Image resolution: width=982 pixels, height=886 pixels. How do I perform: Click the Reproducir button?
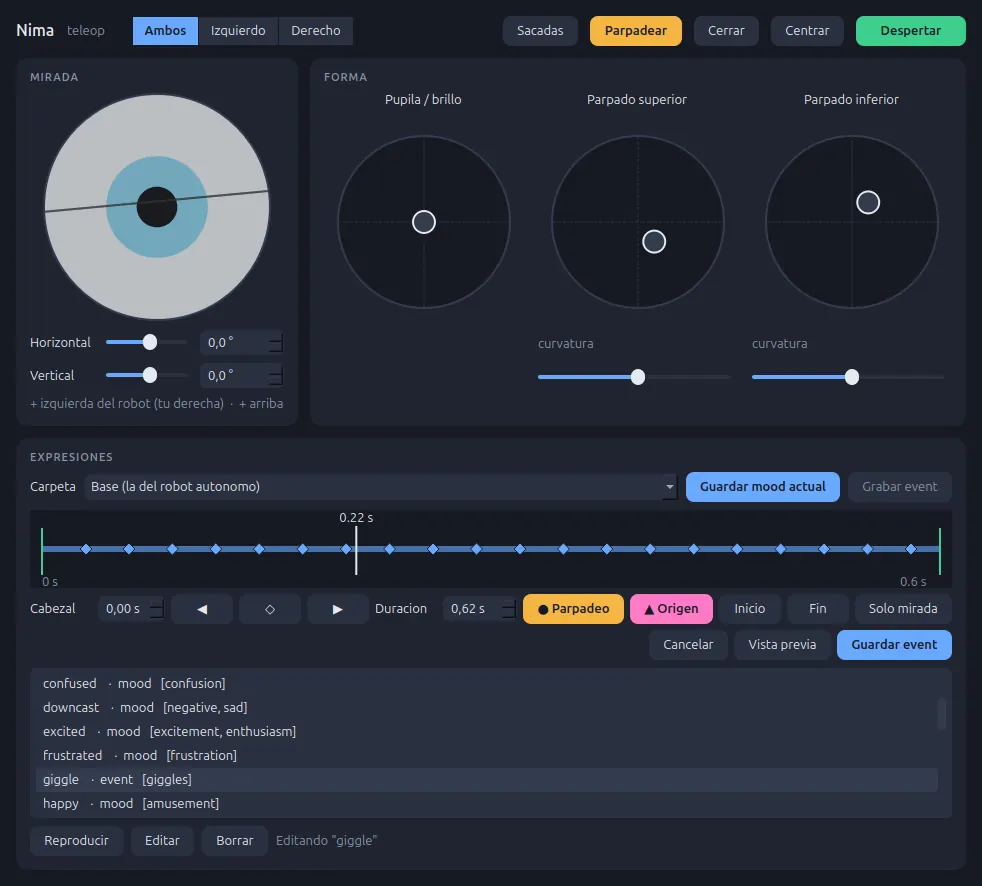pos(76,841)
